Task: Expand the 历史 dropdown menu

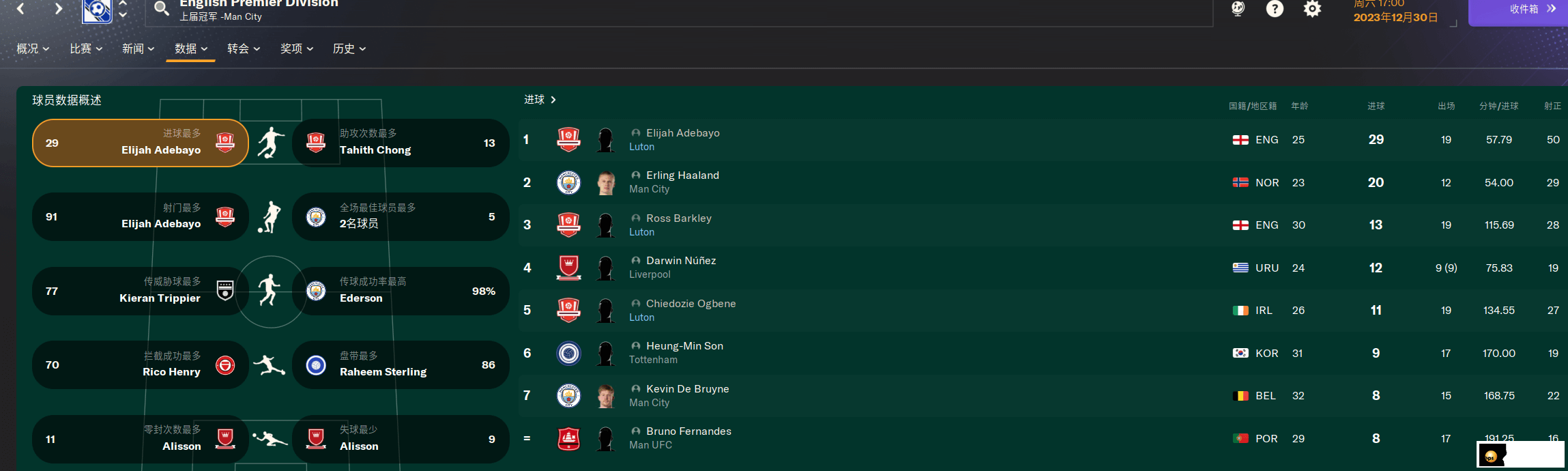Action: [349, 48]
